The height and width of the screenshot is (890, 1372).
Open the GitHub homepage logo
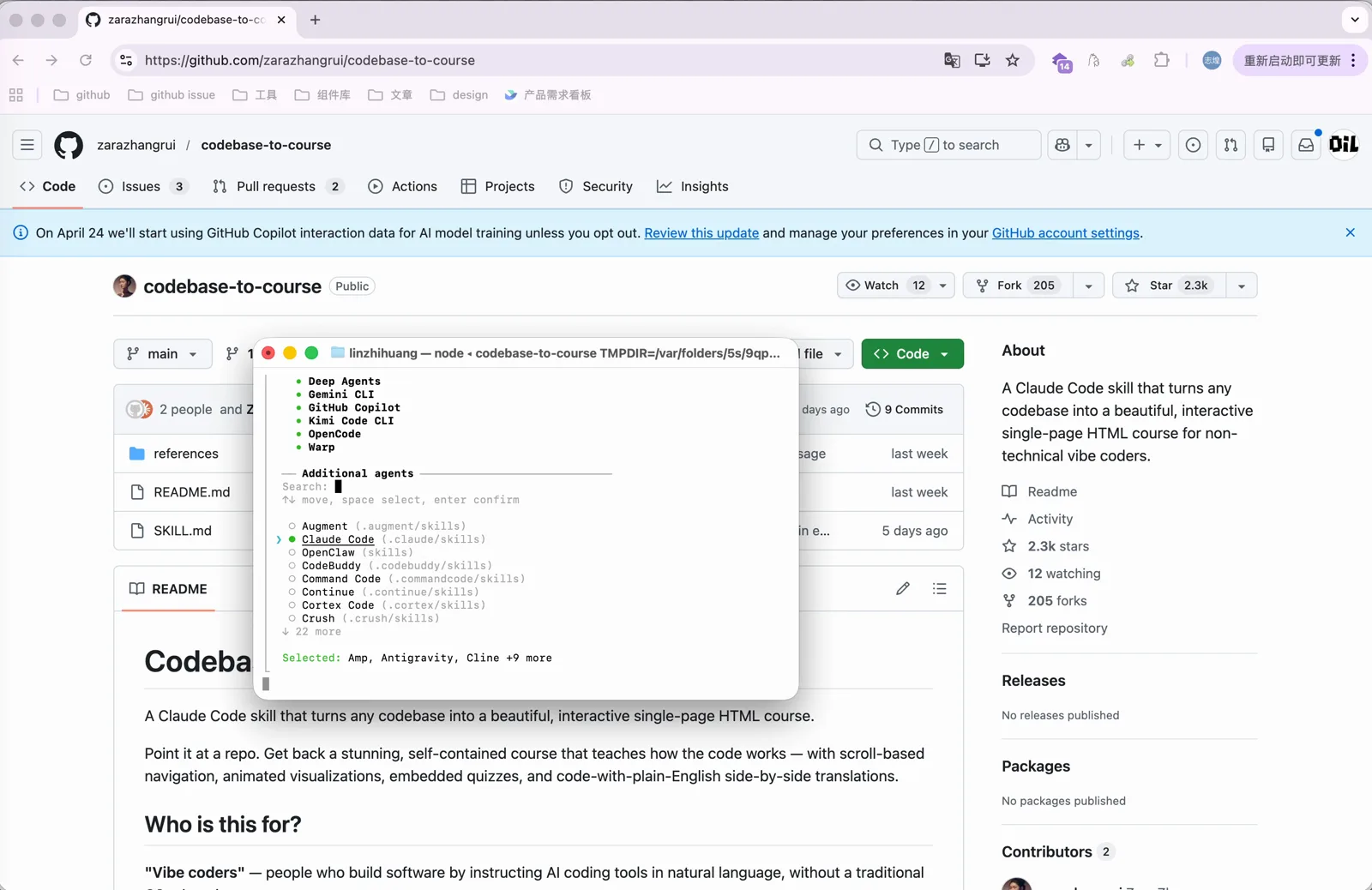coord(69,145)
